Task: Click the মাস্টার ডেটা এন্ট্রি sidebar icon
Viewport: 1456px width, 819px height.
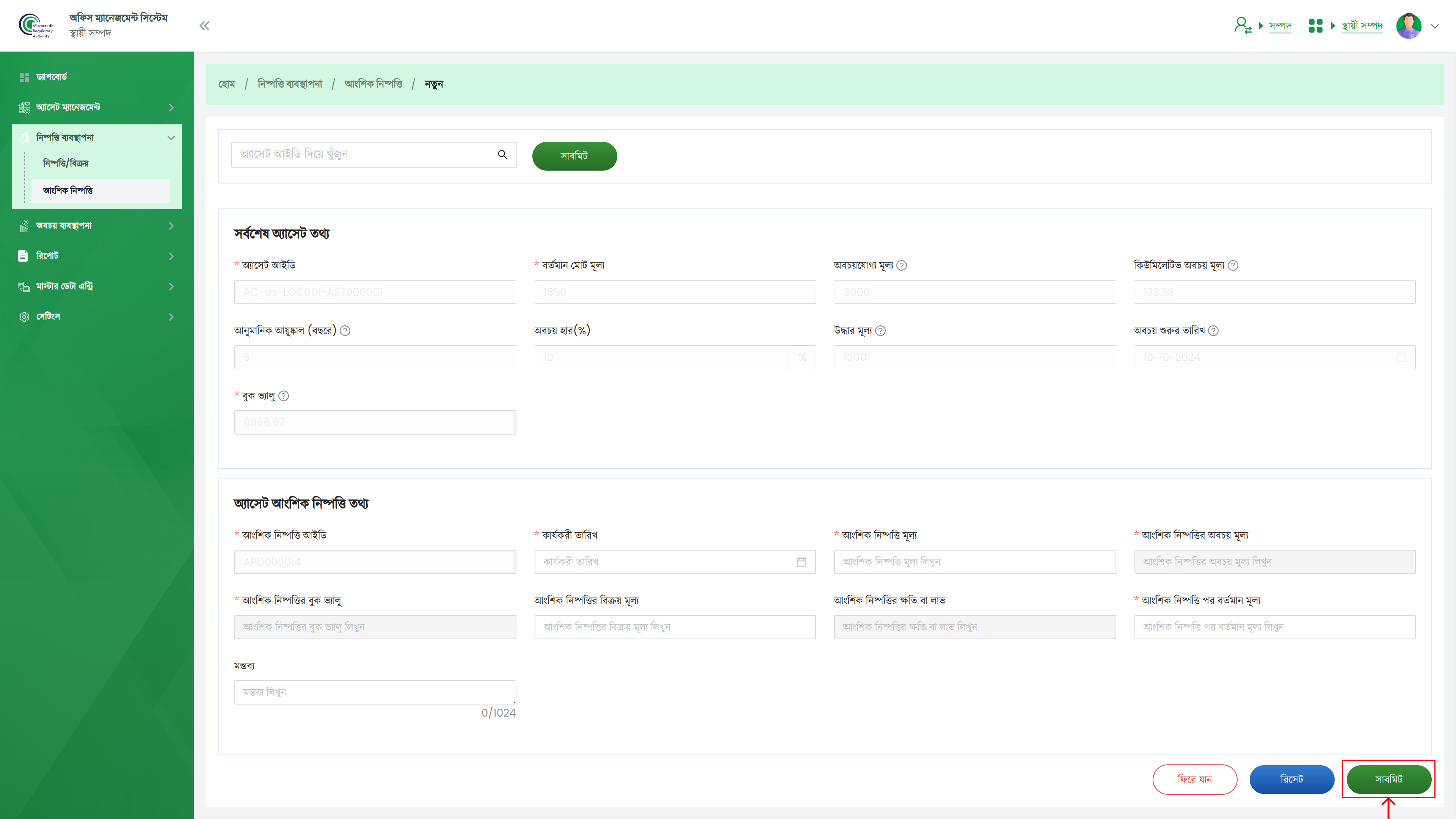Action: pos(24,287)
